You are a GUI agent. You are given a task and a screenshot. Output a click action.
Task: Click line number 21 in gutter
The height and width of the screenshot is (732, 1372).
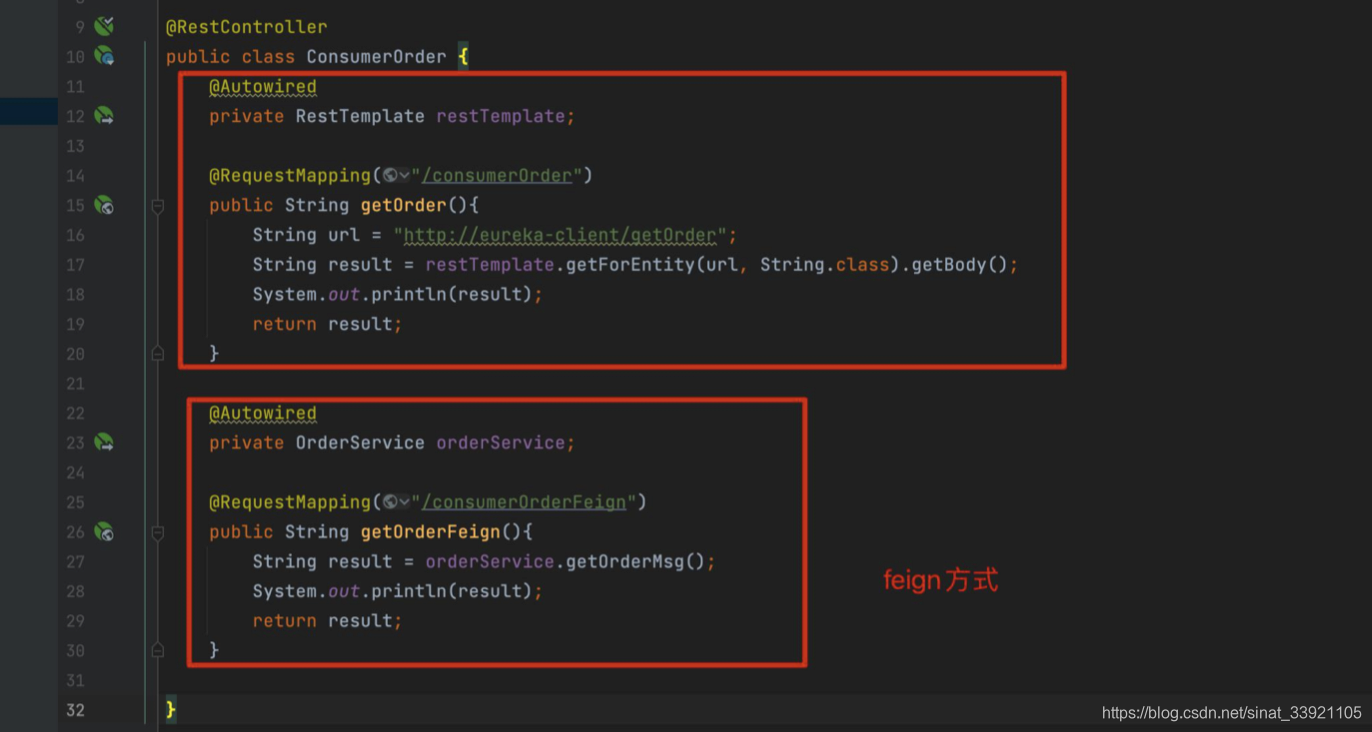coord(75,383)
